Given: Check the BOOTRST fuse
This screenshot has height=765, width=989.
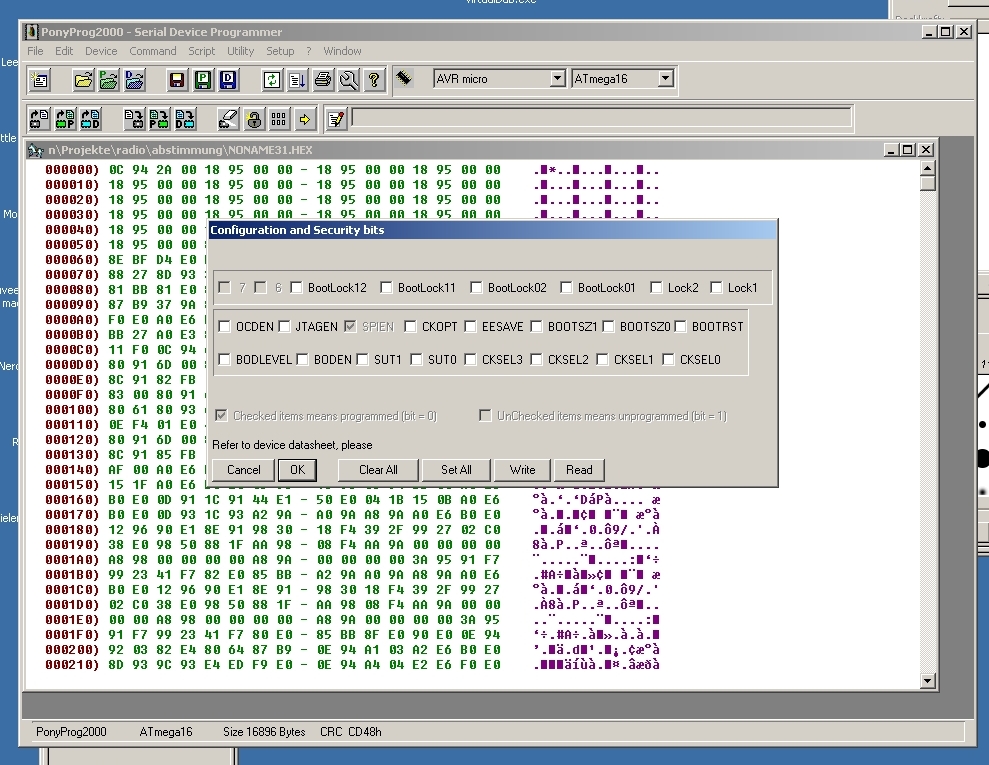Looking at the screenshot, I should (681, 327).
